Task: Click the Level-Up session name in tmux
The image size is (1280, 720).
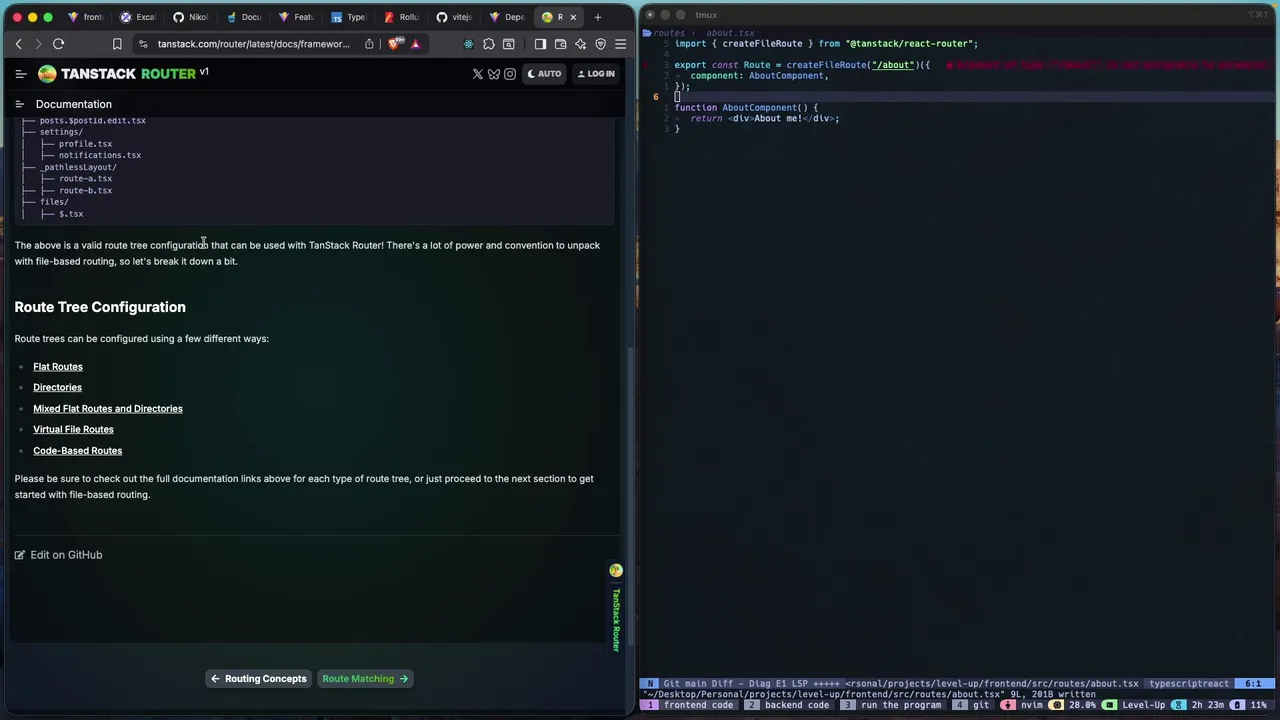Action: tap(1135, 705)
